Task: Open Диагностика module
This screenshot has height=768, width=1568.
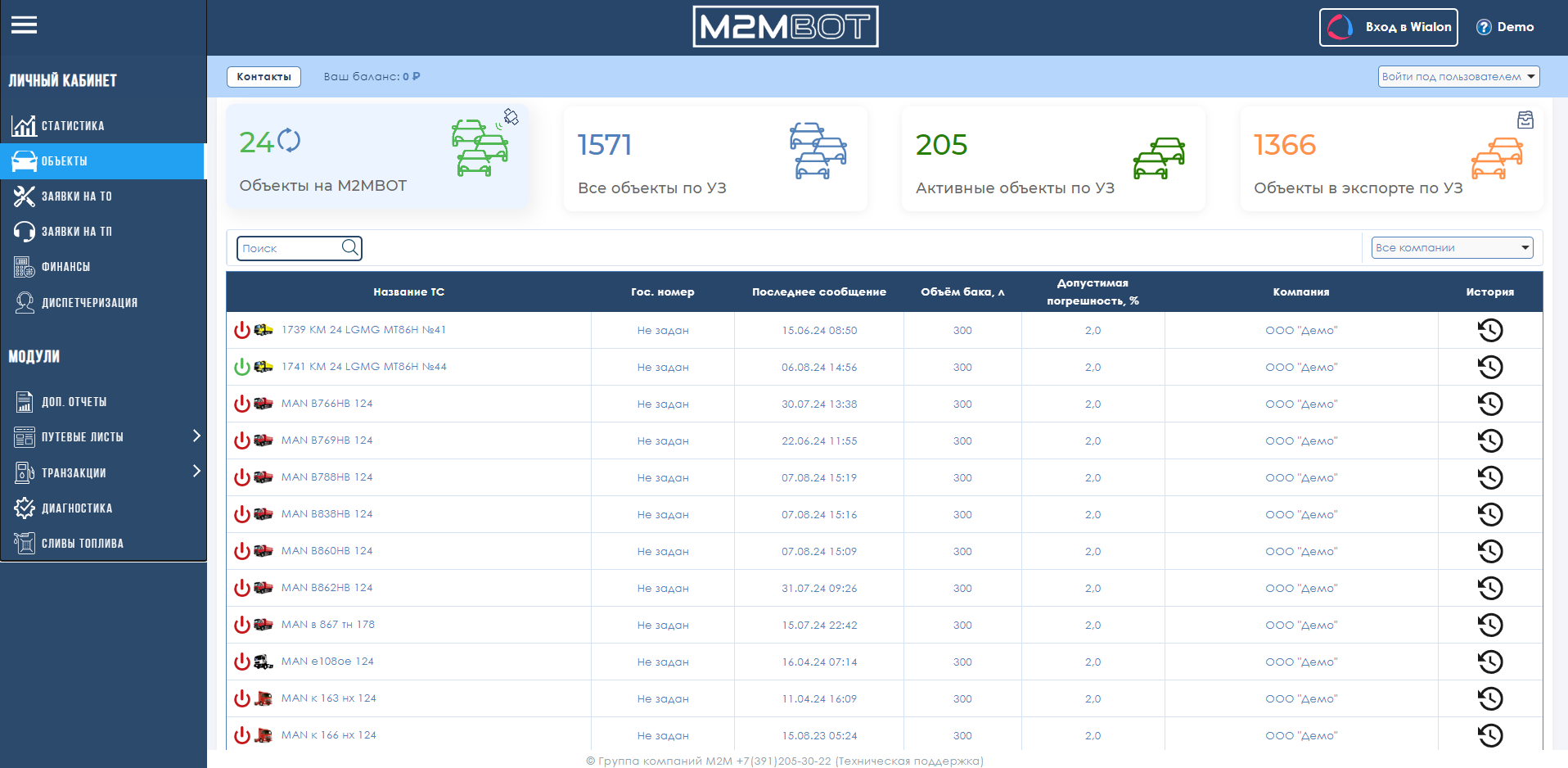Action: [103, 508]
